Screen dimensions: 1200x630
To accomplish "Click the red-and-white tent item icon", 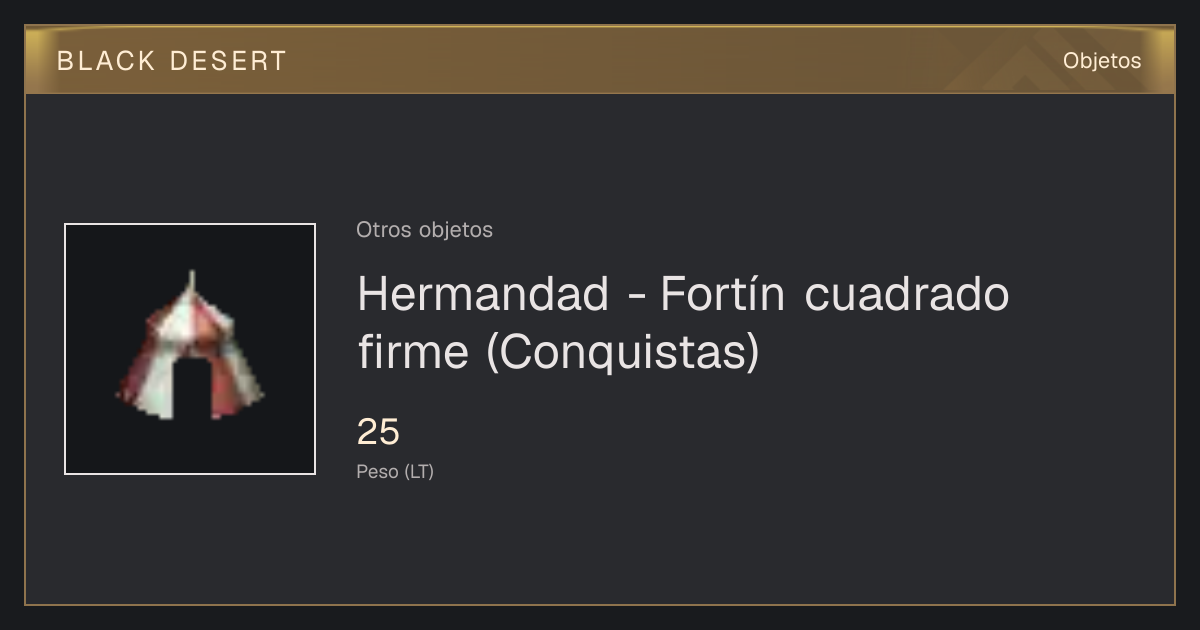I will pos(190,347).
